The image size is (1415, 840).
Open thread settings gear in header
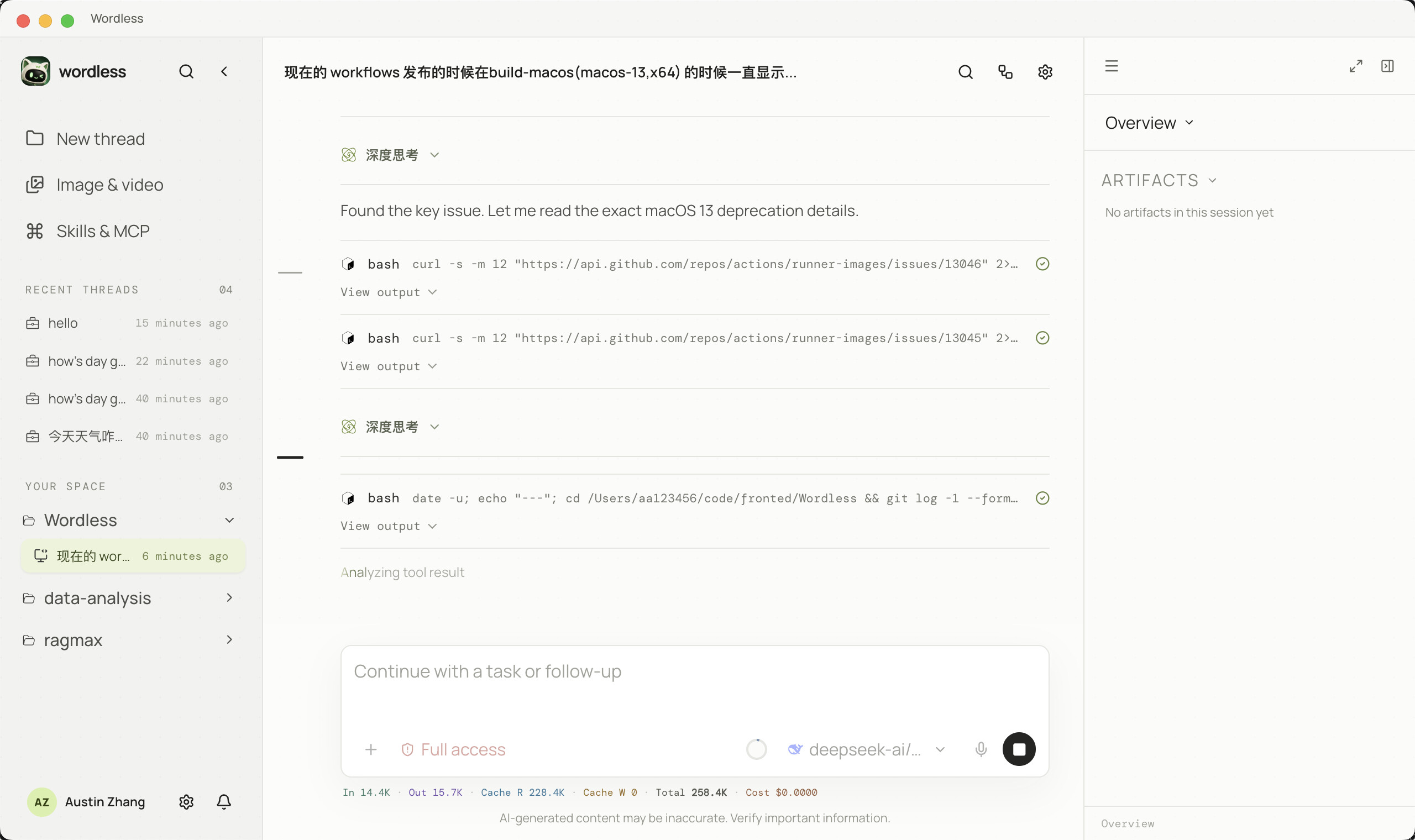click(1045, 72)
